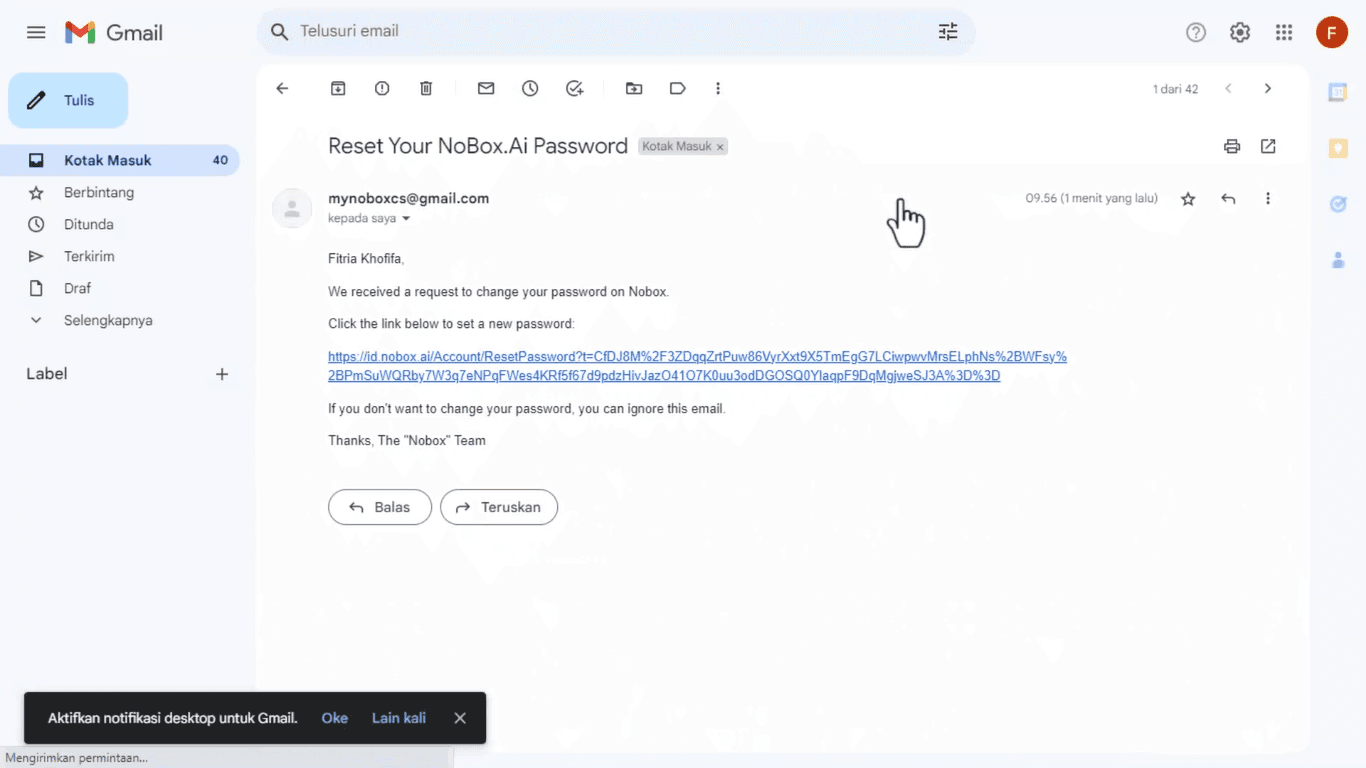
Task: Open the Google Calendar side panel
Action: pyautogui.click(x=1338, y=91)
